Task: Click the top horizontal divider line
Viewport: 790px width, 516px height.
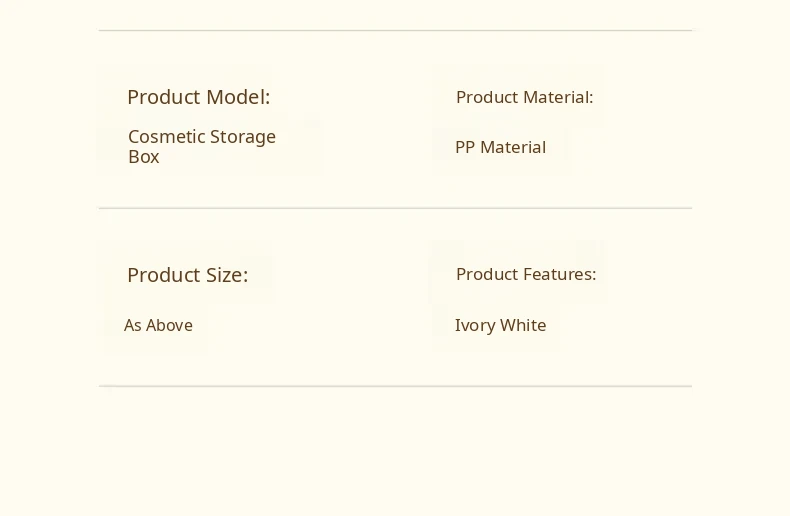Action: (x=396, y=30)
